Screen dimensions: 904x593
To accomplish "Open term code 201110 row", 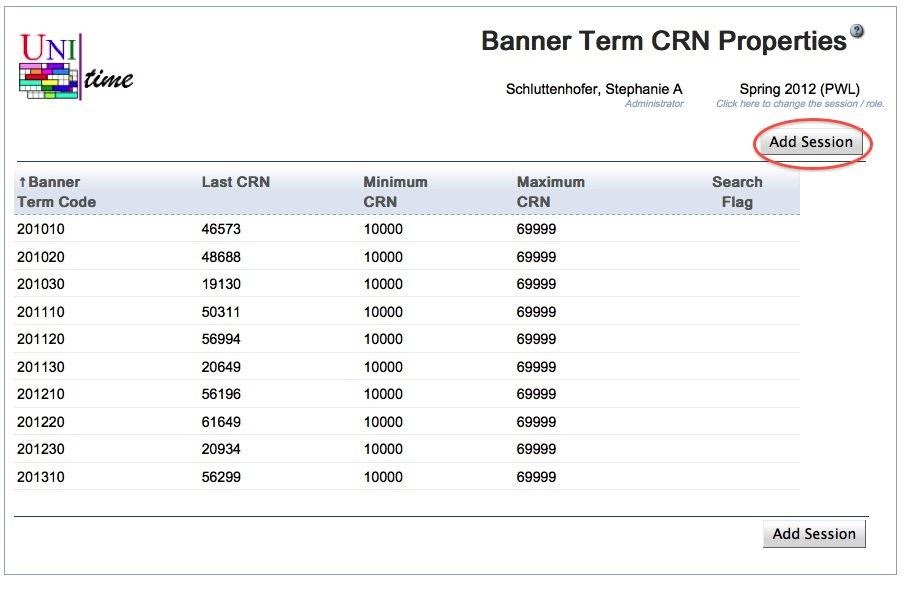I will point(406,312).
